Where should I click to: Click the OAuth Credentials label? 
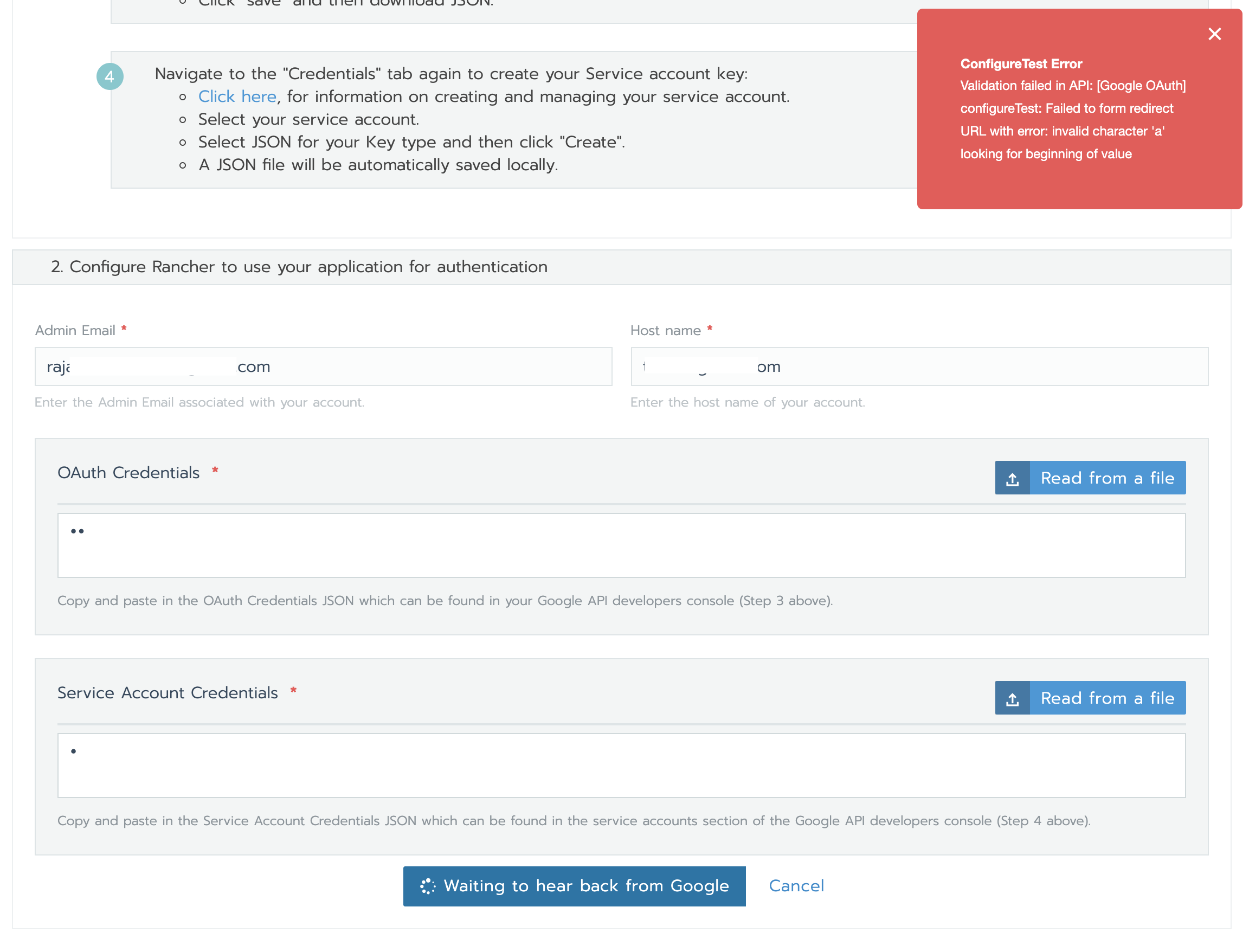(x=128, y=473)
